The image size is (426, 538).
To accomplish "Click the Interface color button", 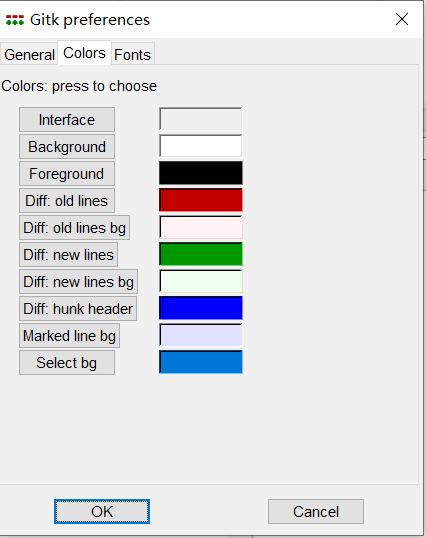I will tap(67, 120).
